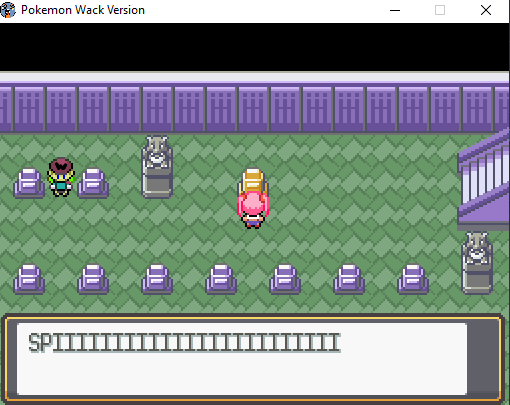Close the Pokemon Wack Version window
This screenshot has width=510, height=405.
(x=486, y=10)
